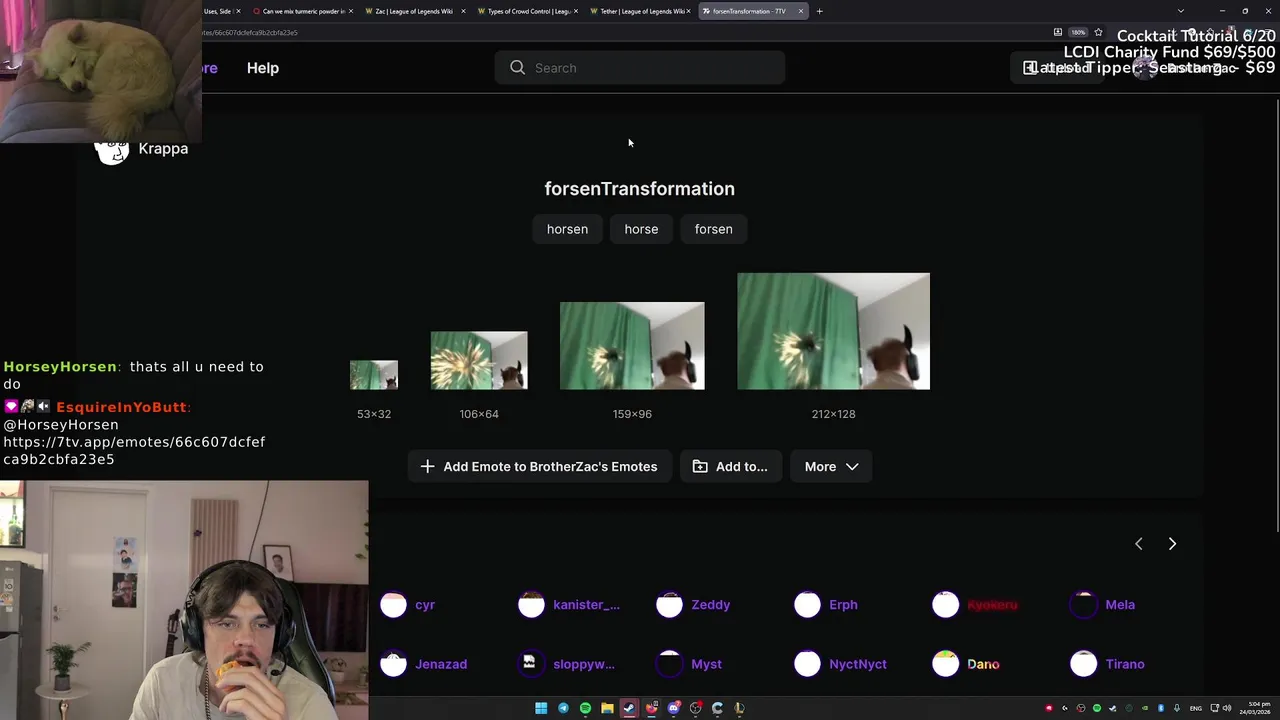The height and width of the screenshot is (720, 1280).
Task: Open a new browser tab
Action: (819, 11)
